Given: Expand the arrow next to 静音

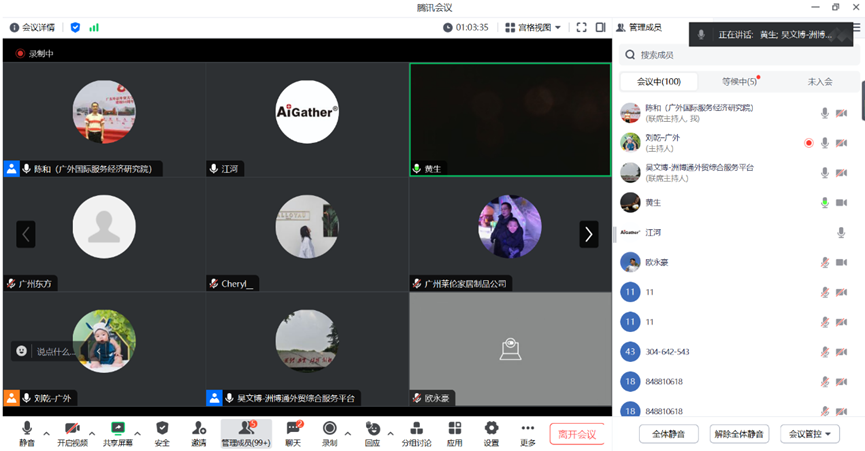Looking at the screenshot, I should (46, 434).
